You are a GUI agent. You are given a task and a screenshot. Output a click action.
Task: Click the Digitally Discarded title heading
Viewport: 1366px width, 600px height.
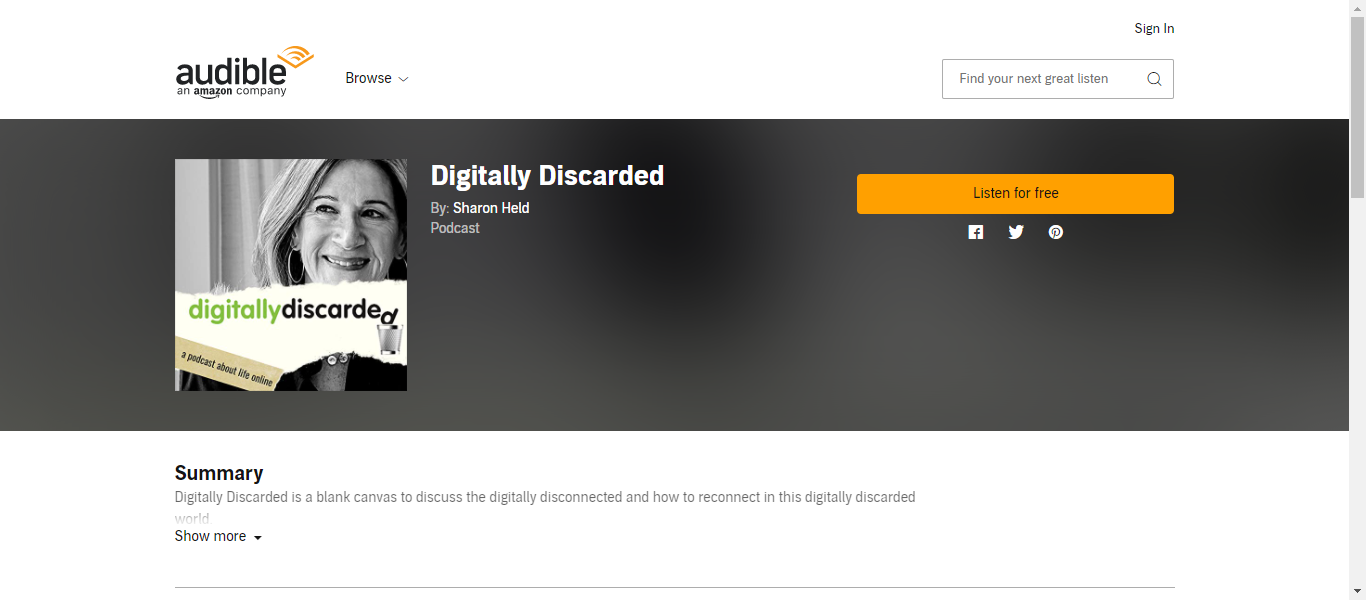click(x=547, y=176)
